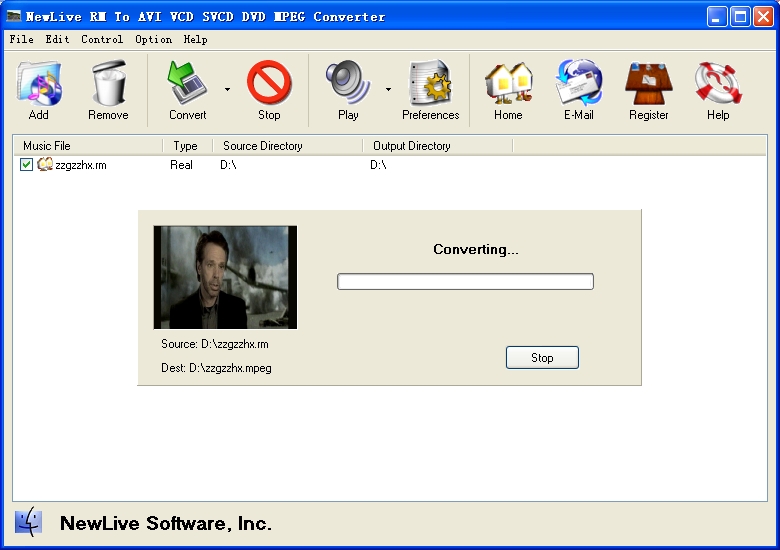The image size is (780, 550).
Task: Expand the Convert dropdown arrow
Action: pyautogui.click(x=227, y=90)
